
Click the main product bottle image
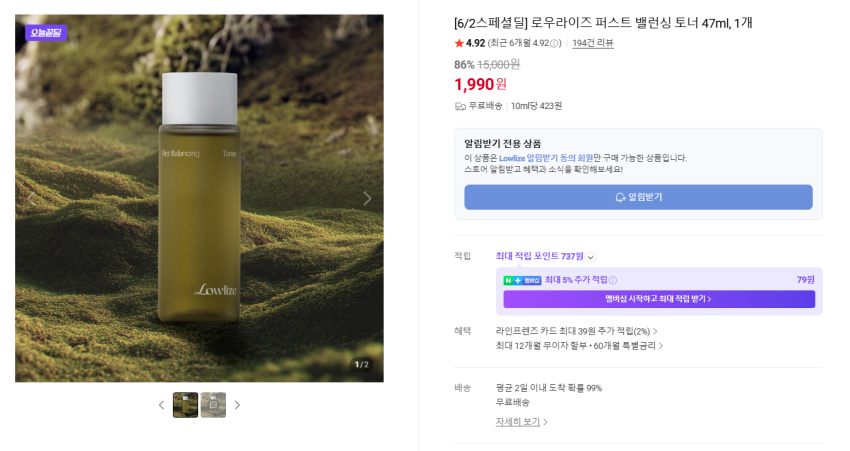click(x=199, y=198)
